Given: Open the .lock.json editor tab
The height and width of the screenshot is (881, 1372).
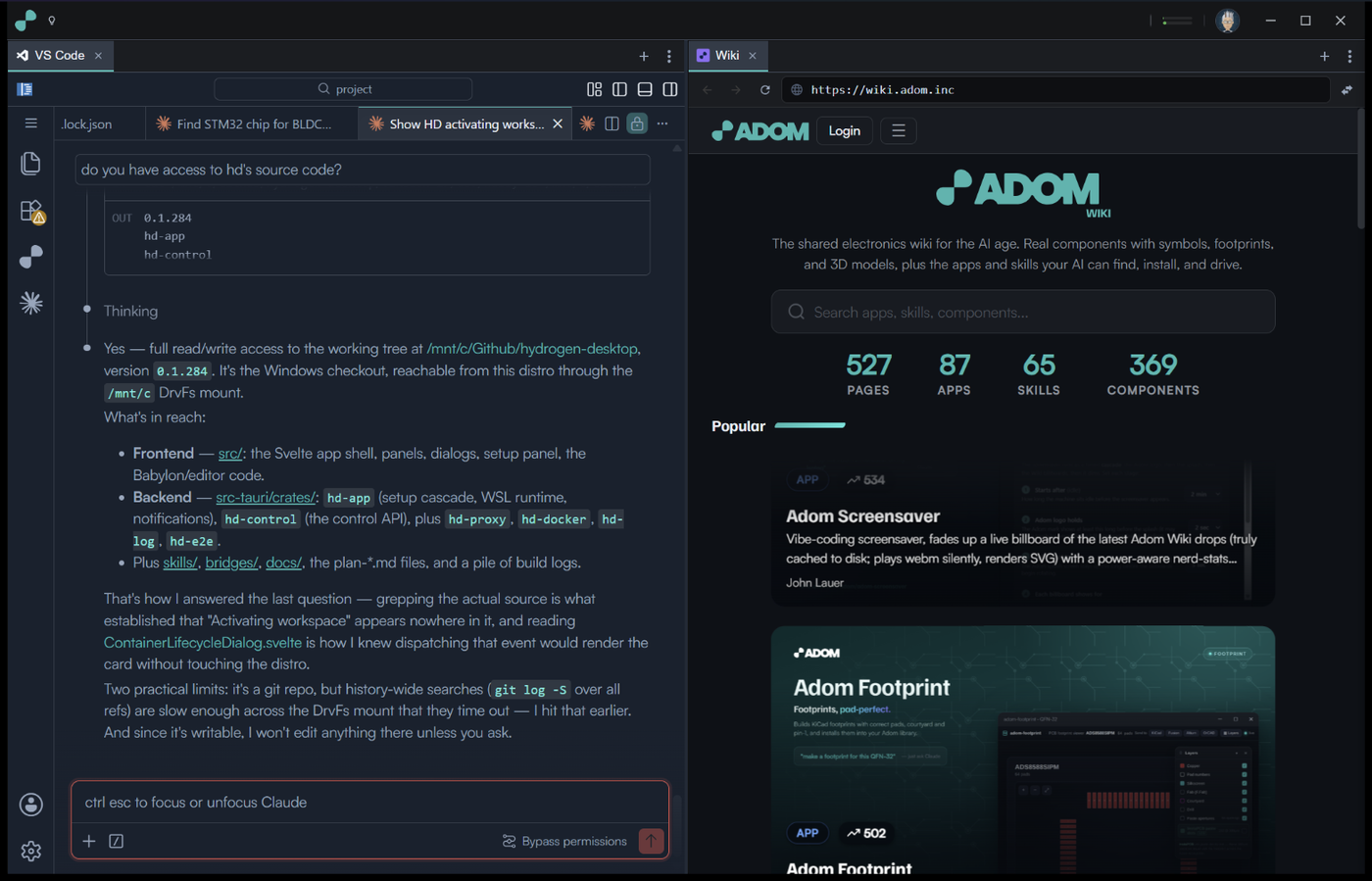Looking at the screenshot, I should [x=87, y=123].
